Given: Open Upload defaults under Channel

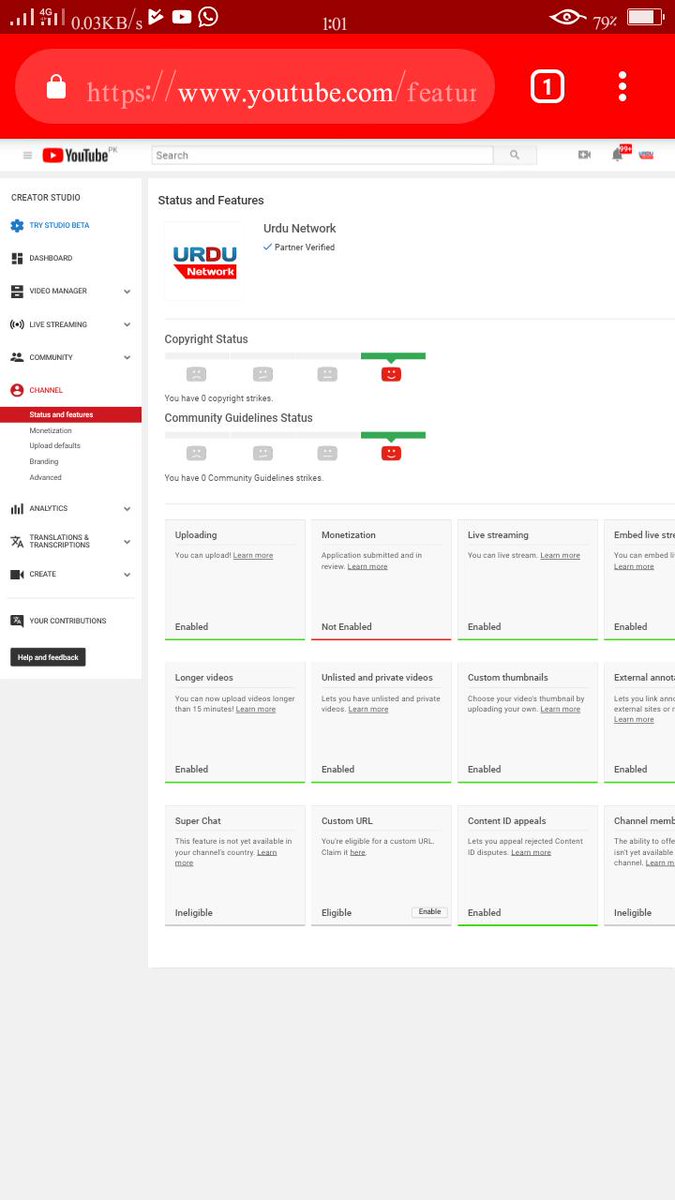Looking at the screenshot, I should coord(55,446).
